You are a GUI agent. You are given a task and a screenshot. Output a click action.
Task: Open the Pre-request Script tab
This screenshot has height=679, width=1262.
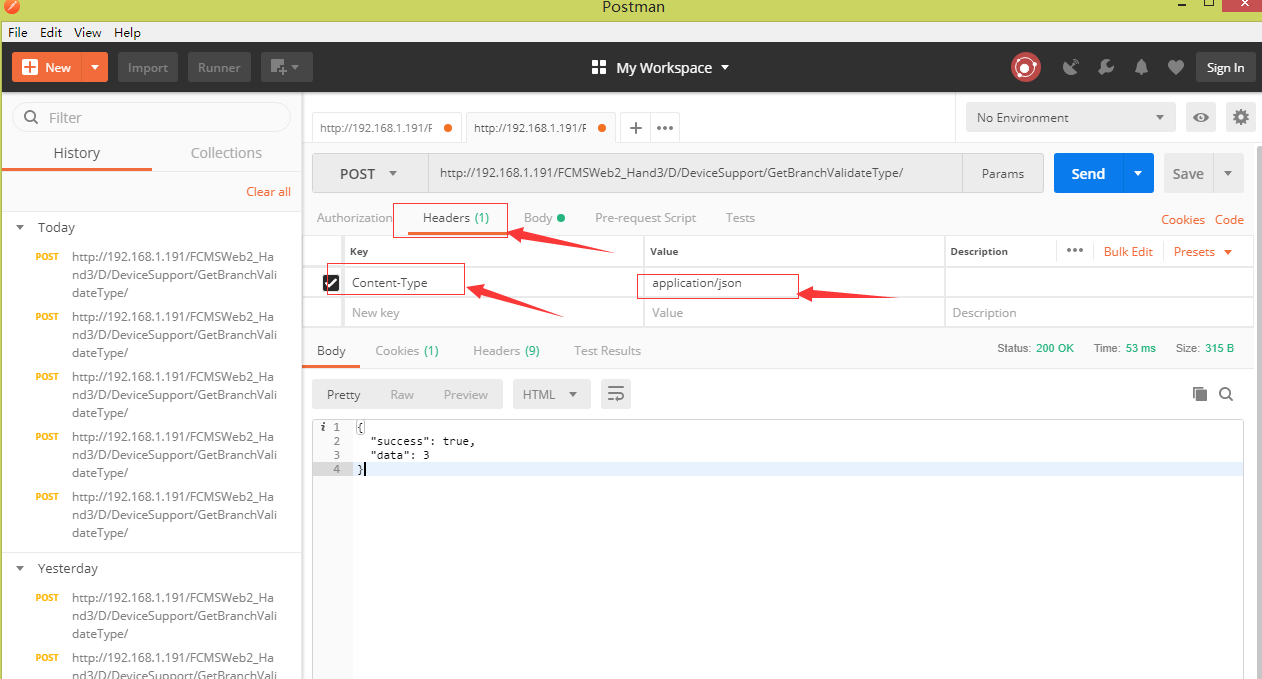pyautogui.click(x=645, y=217)
